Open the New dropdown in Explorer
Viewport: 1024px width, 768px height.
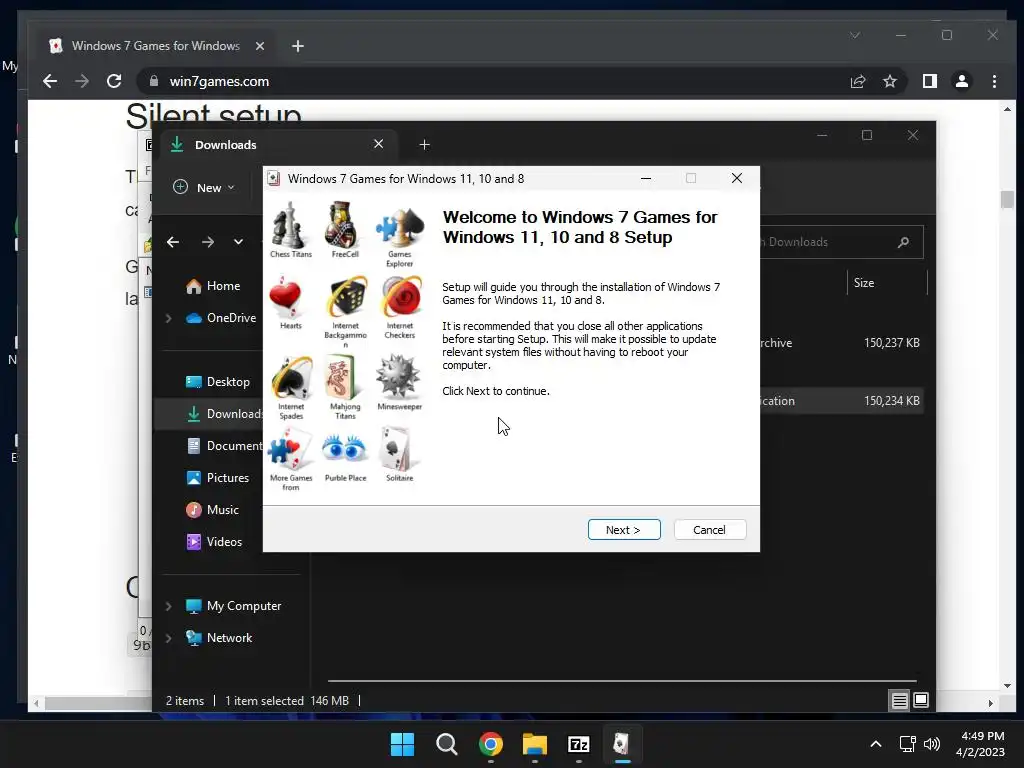(x=204, y=187)
